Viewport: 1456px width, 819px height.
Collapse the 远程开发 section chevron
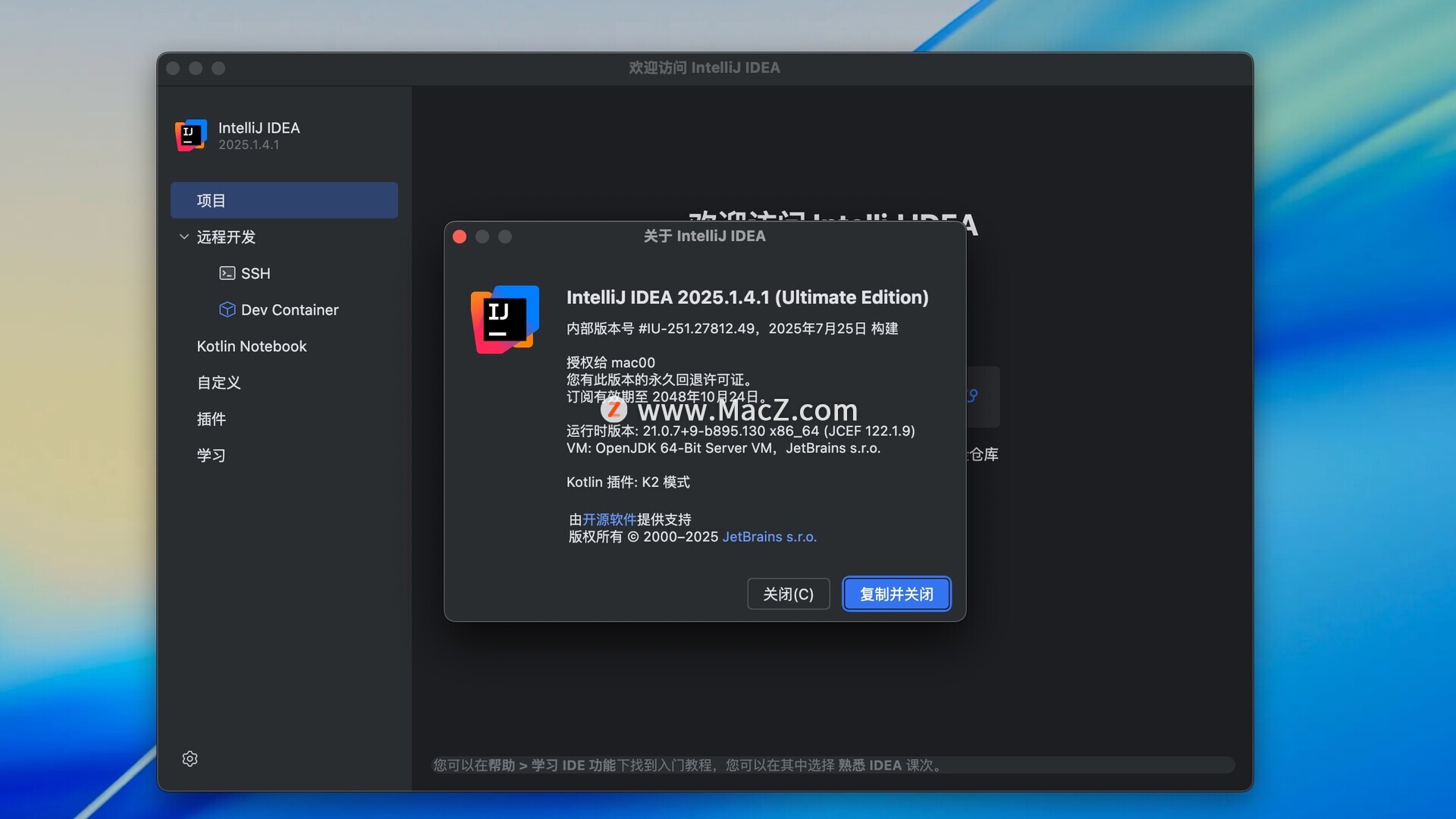click(184, 237)
